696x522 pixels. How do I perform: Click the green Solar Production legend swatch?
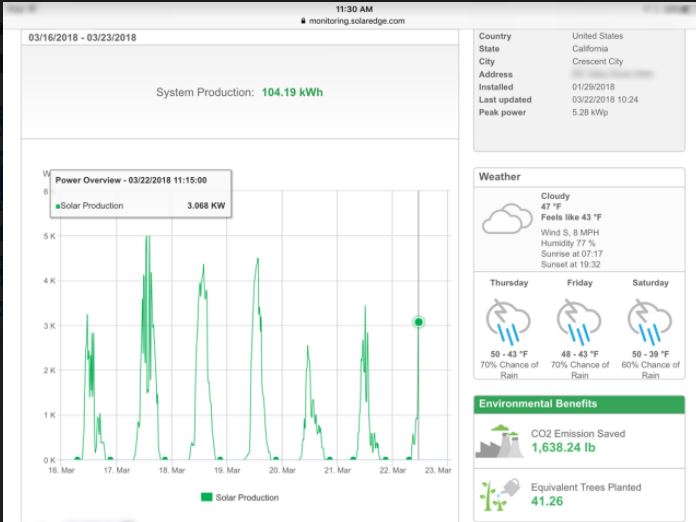tap(208, 497)
